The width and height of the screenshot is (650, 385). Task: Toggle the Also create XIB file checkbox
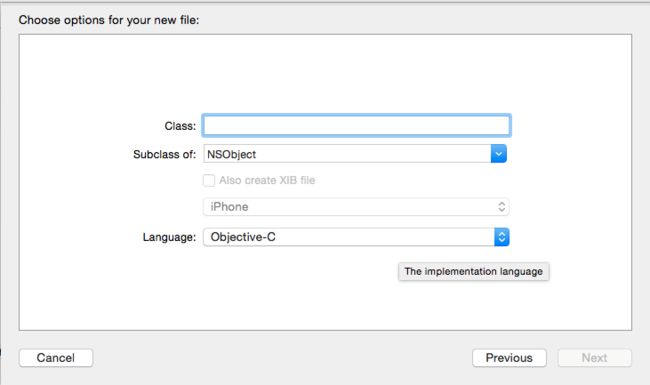[209, 180]
